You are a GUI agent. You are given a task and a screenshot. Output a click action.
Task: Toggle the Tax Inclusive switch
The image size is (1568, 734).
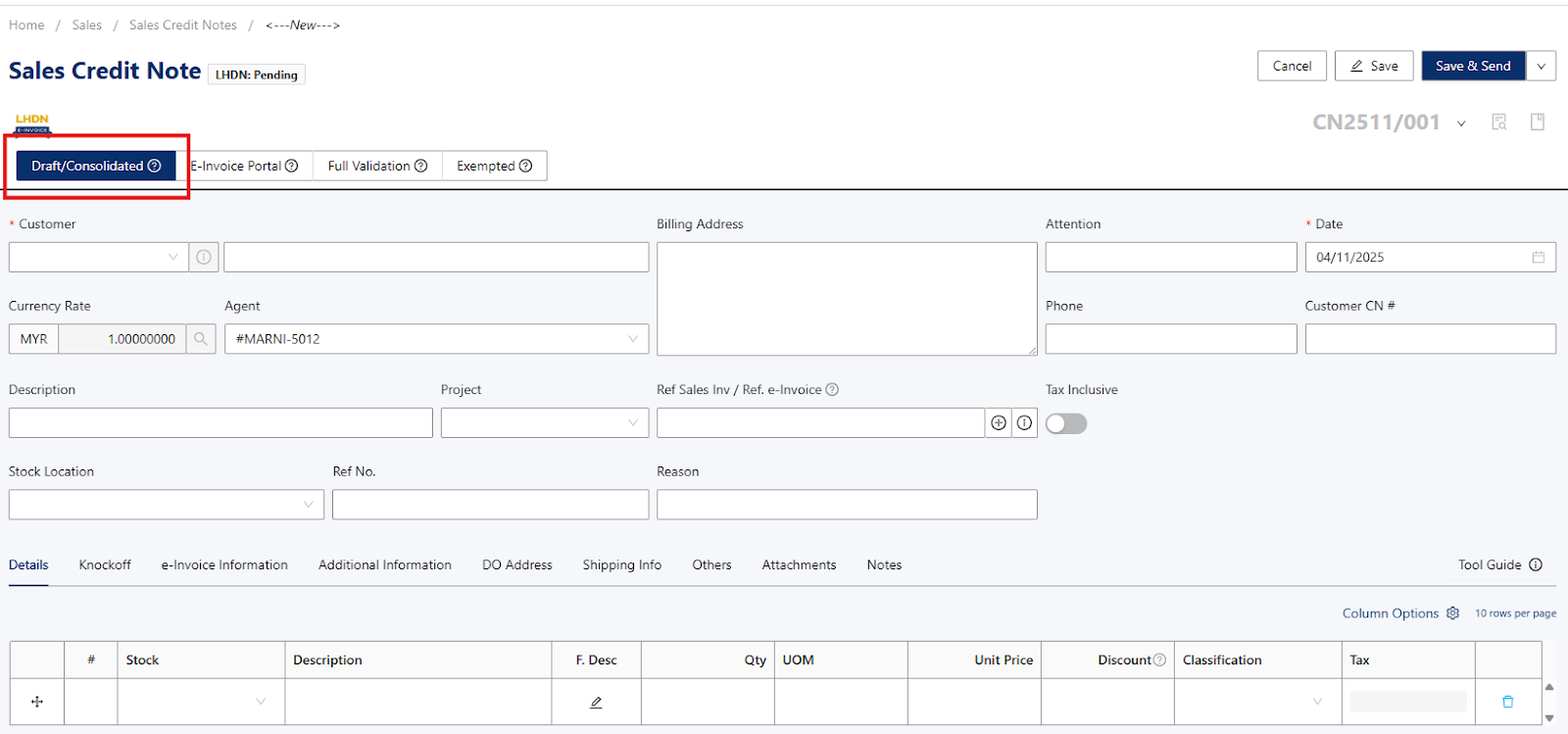pos(1066,423)
